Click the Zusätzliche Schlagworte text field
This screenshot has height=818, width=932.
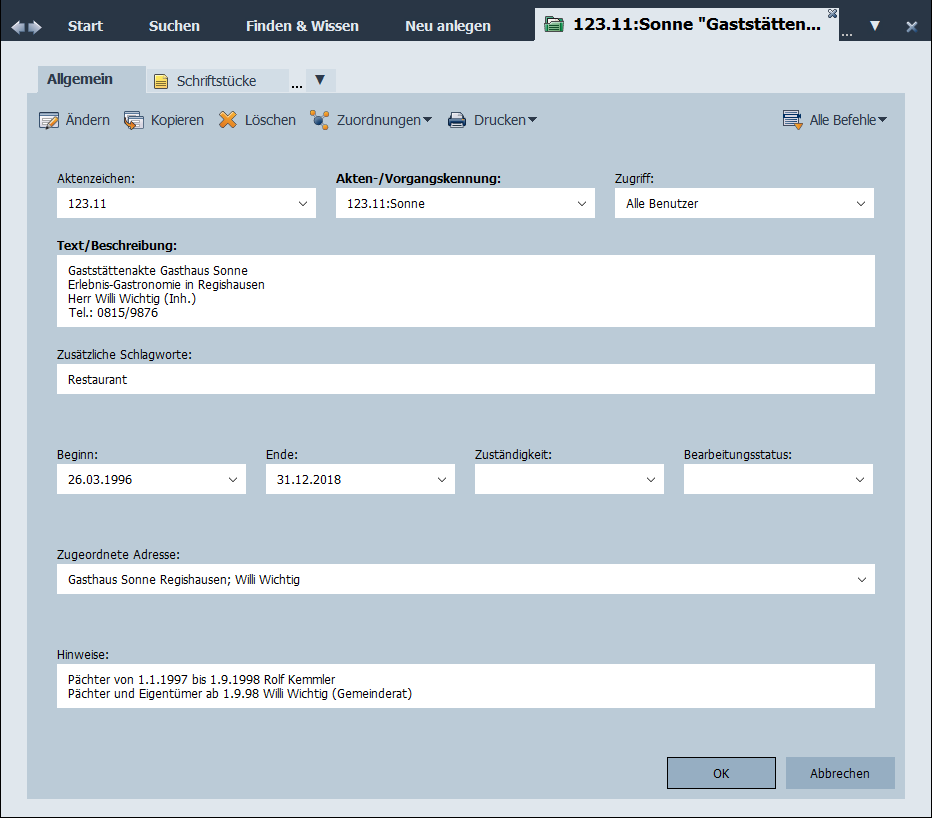[465, 380]
